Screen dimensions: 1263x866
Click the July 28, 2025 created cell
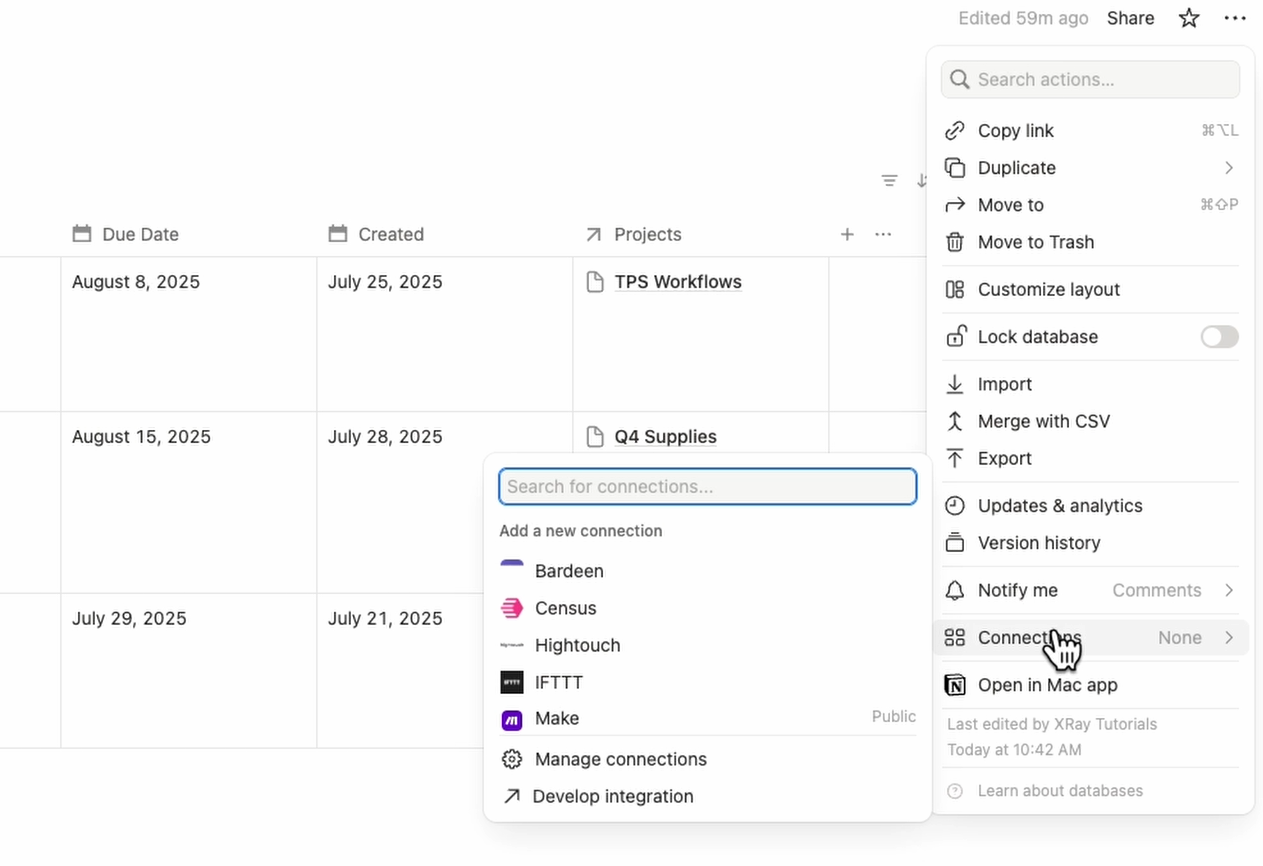tap(385, 437)
